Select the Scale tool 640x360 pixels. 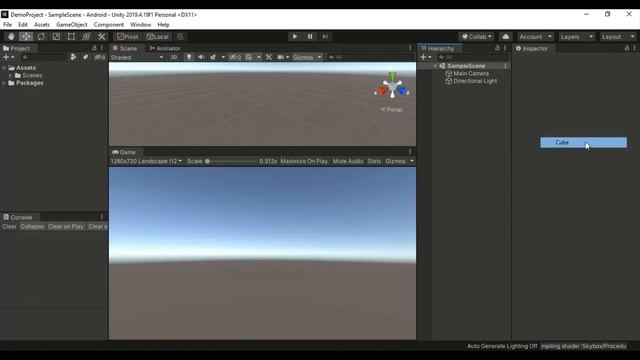coord(56,37)
